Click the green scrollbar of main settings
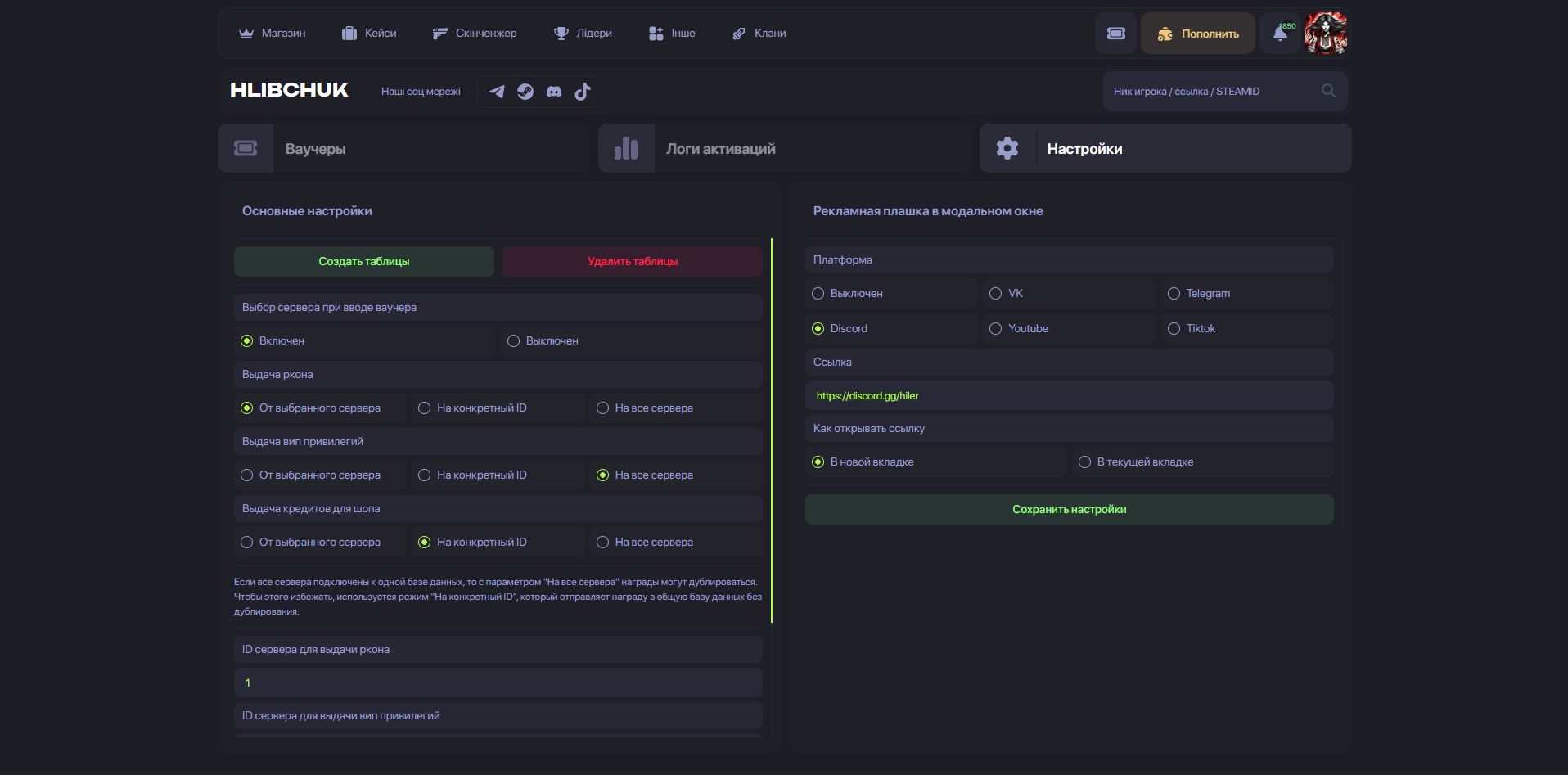 click(x=772, y=430)
